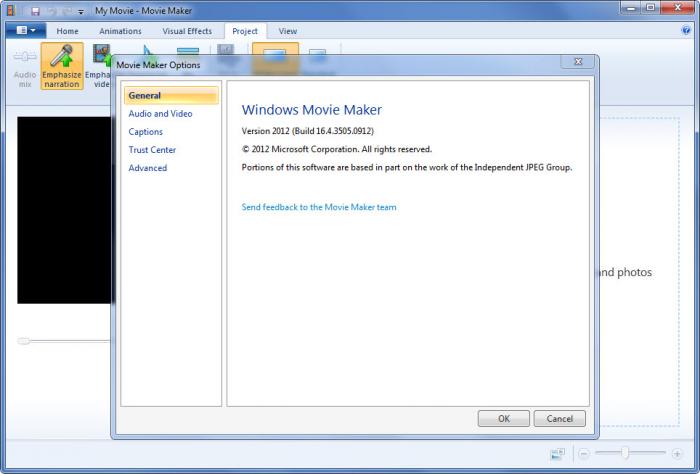Click the Emphasize narration button
This screenshot has height=474, width=700.
coord(62,66)
